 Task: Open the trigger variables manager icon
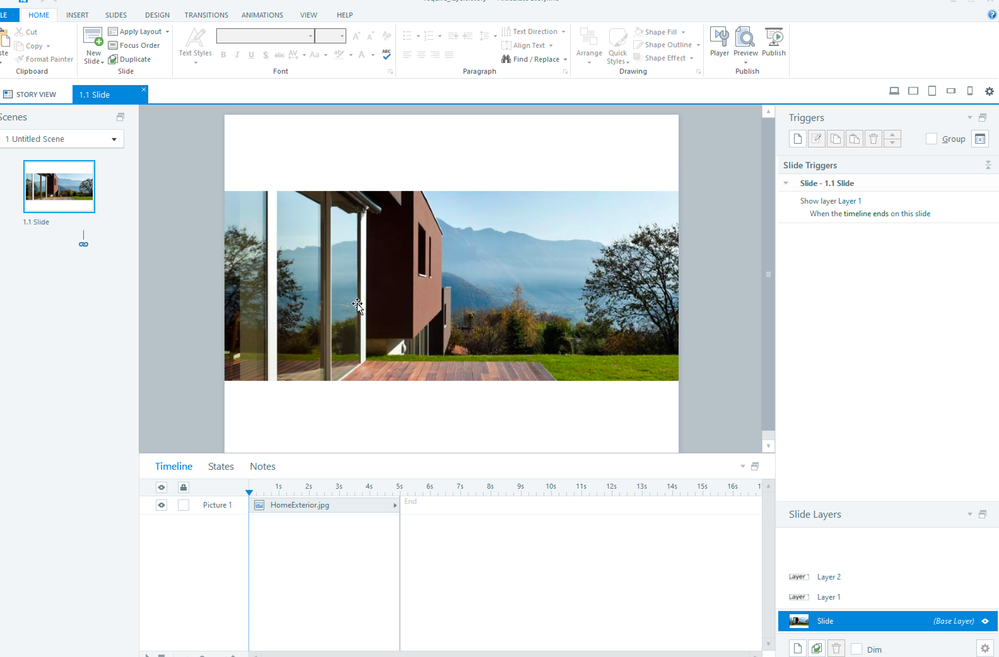click(x=980, y=139)
